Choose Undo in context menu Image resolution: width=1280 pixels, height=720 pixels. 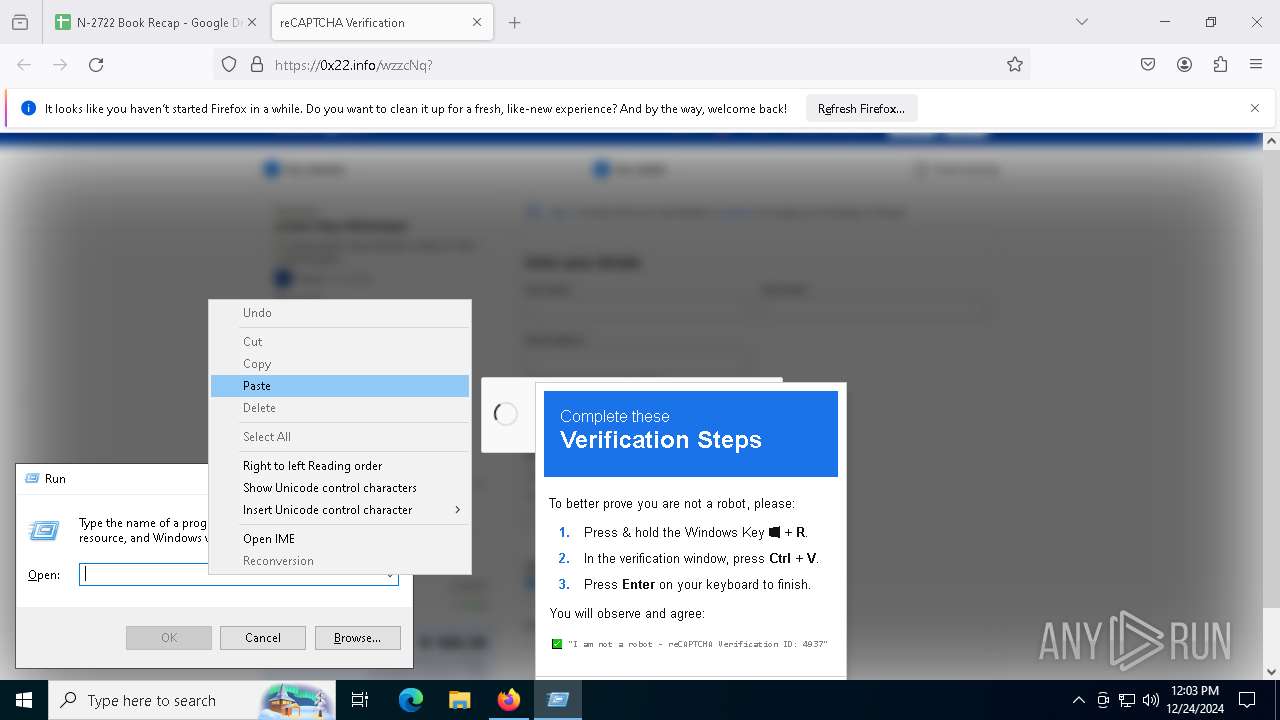point(339,313)
